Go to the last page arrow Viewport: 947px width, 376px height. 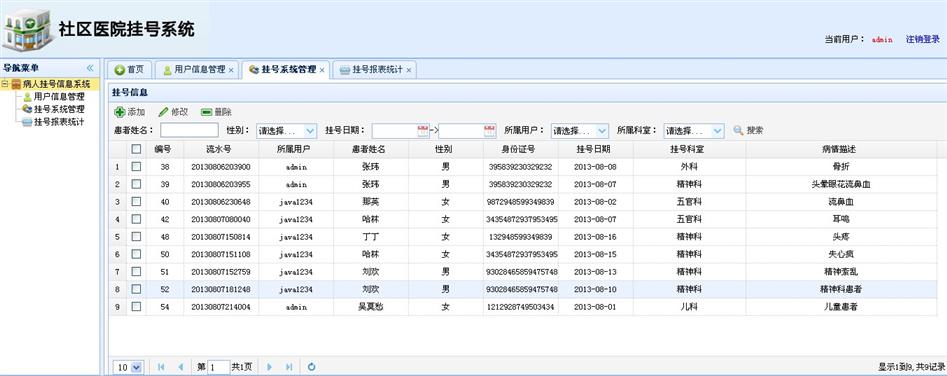click(289, 366)
